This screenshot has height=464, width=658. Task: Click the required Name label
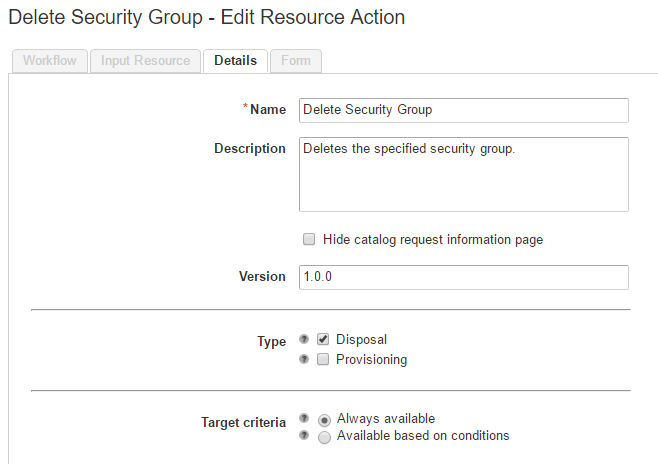265,109
